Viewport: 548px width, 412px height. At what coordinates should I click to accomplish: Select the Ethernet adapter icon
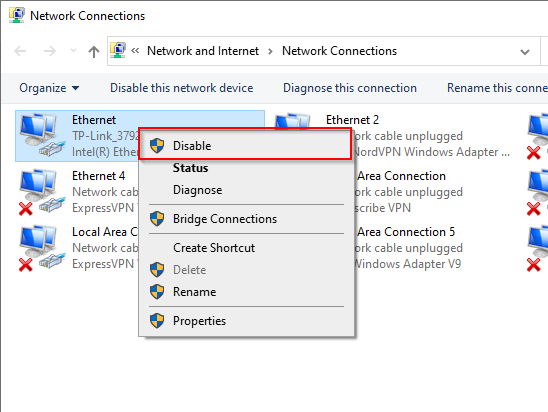tap(42, 135)
